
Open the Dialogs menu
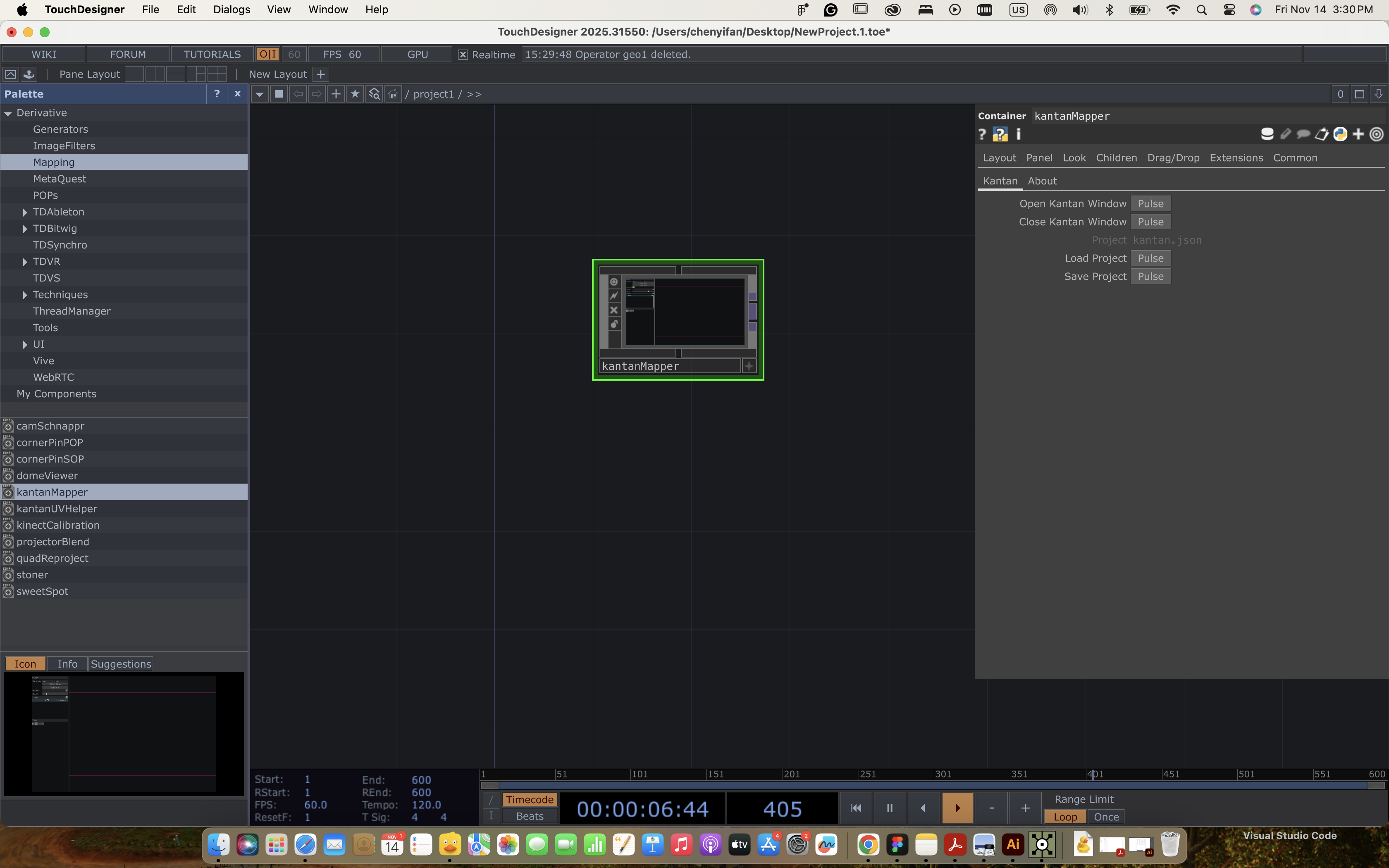point(231,10)
